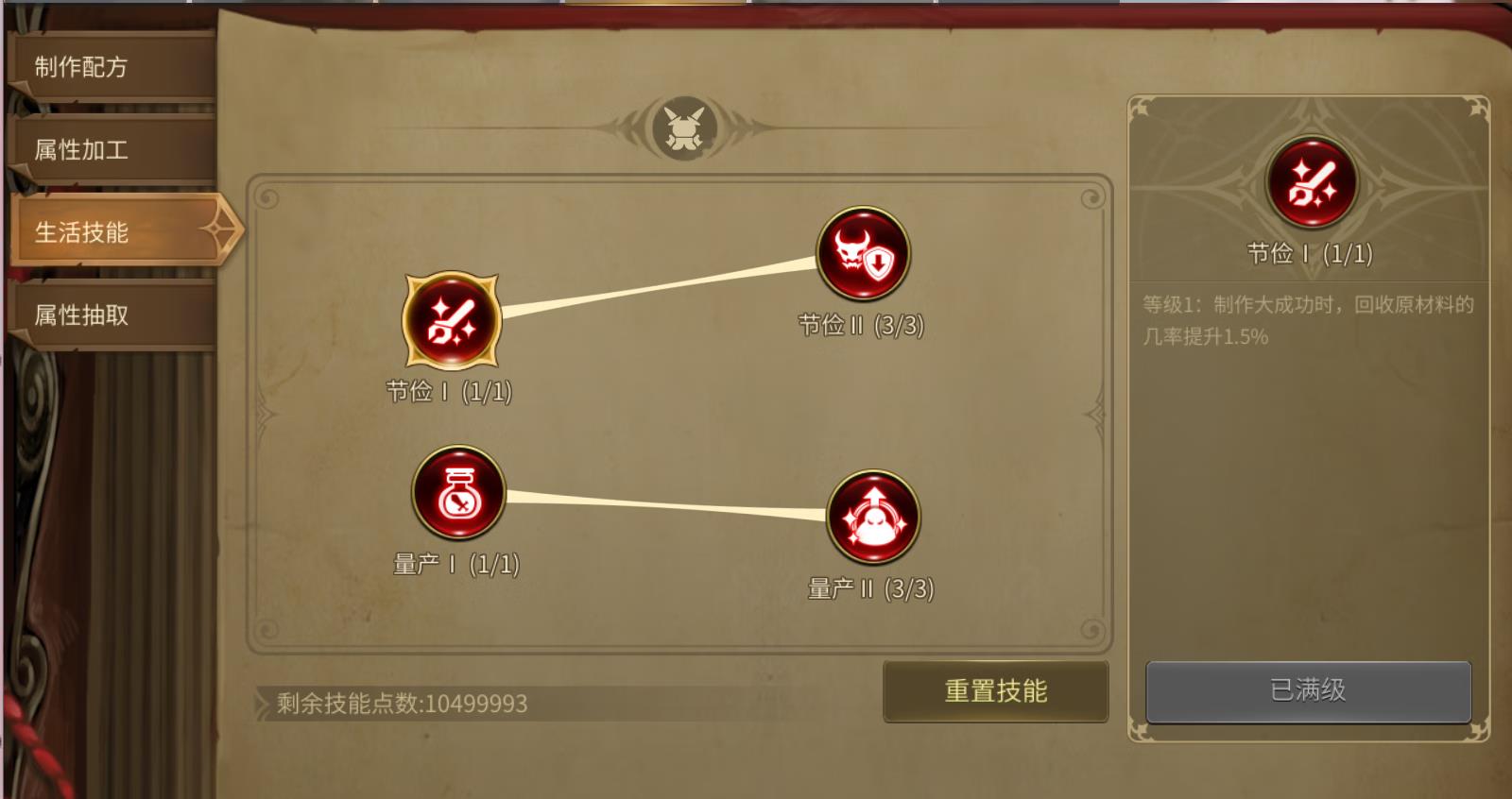Click the 节俭 I (1/1) title in details panel
Viewport: 1512px width, 799px height.
[x=1310, y=253]
